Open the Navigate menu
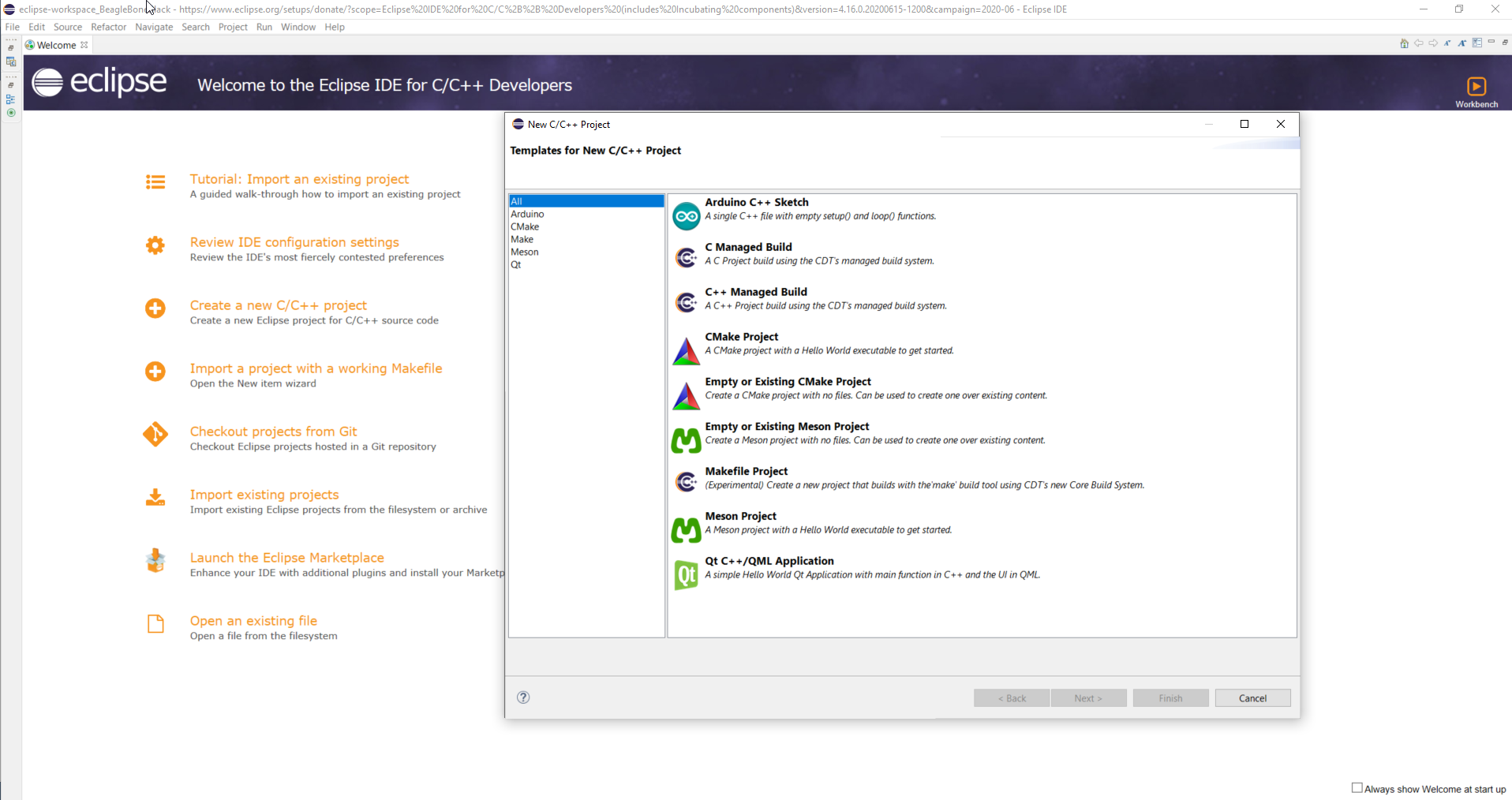The height and width of the screenshot is (800, 1512). click(154, 27)
